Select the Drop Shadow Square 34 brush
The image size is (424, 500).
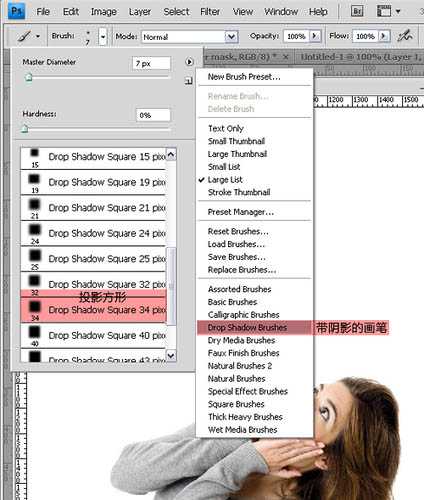93,310
